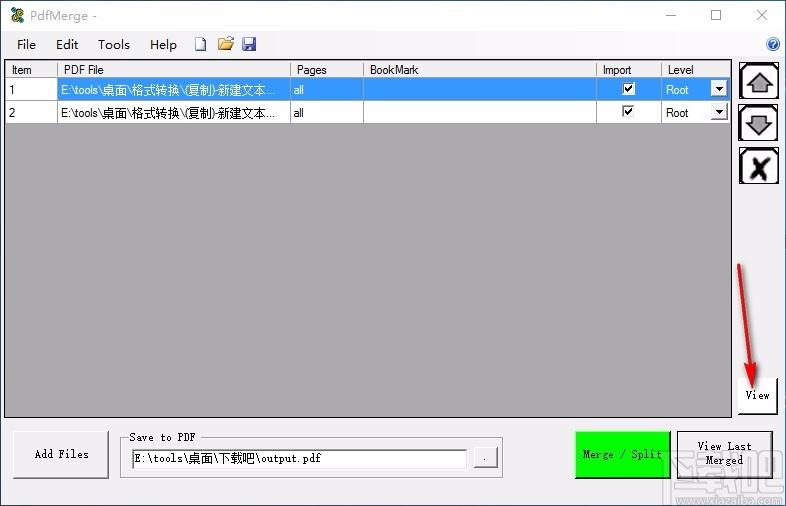Viewport: 786px width, 506px height.
Task: Click the Save to PDF path field
Action: pyautogui.click(x=299, y=458)
